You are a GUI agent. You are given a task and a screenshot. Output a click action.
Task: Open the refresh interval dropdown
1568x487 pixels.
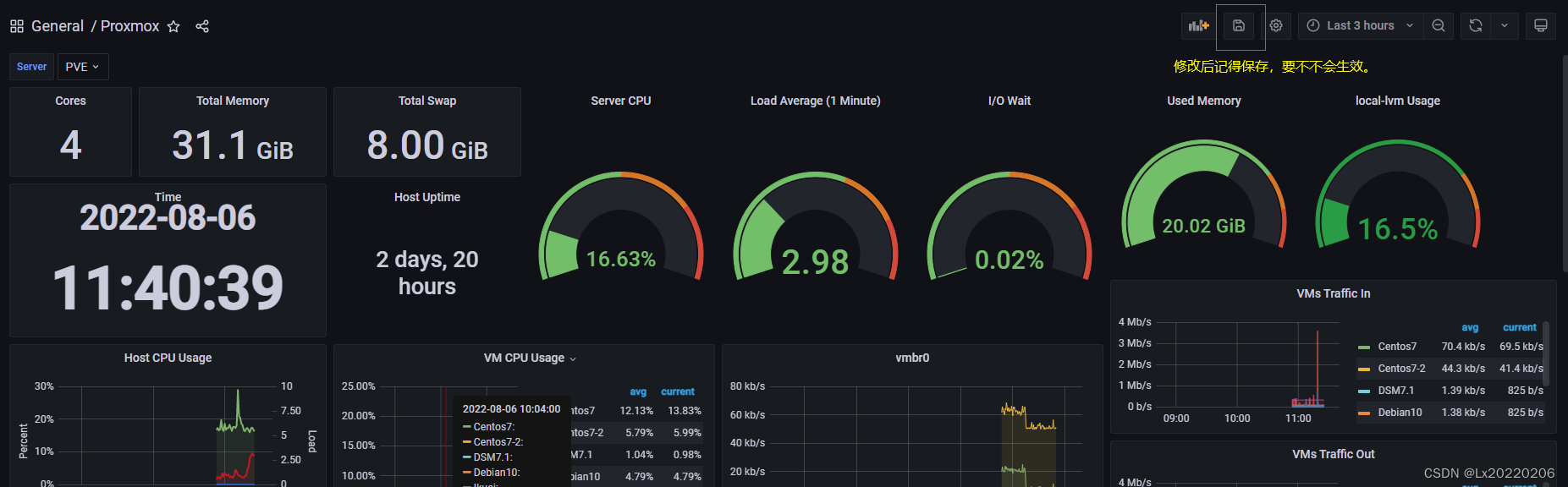[1505, 25]
